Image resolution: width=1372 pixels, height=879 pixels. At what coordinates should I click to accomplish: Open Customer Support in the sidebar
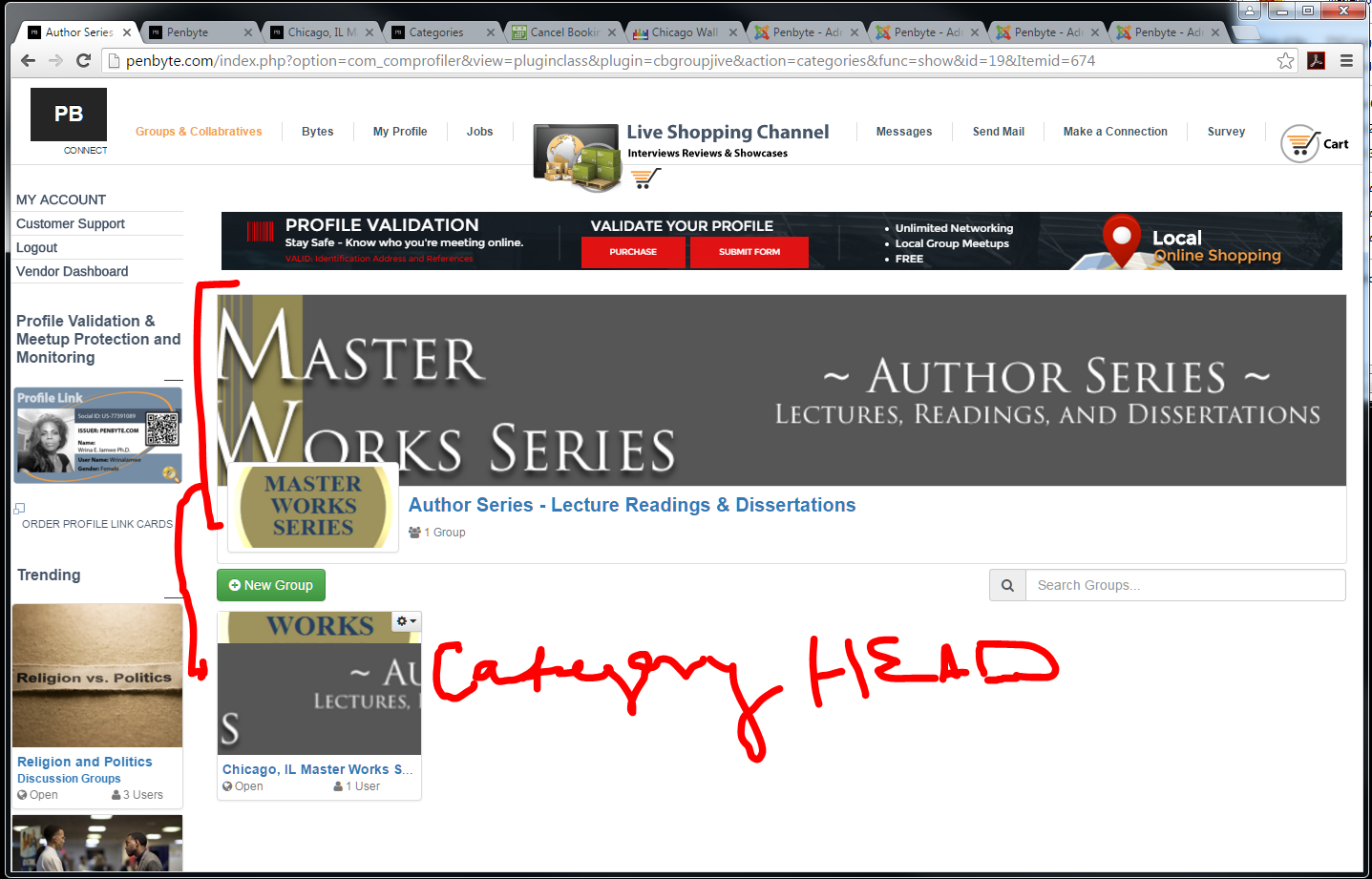pyautogui.click(x=71, y=223)
